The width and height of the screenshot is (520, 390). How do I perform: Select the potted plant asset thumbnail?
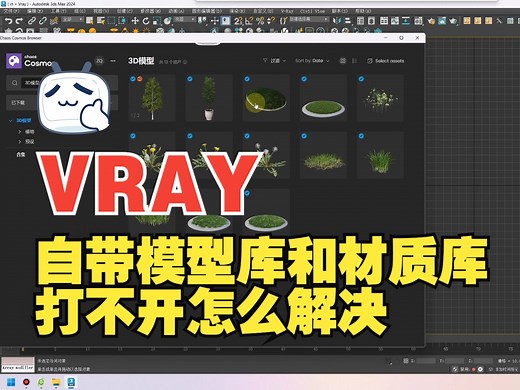[x=209, y=98]
